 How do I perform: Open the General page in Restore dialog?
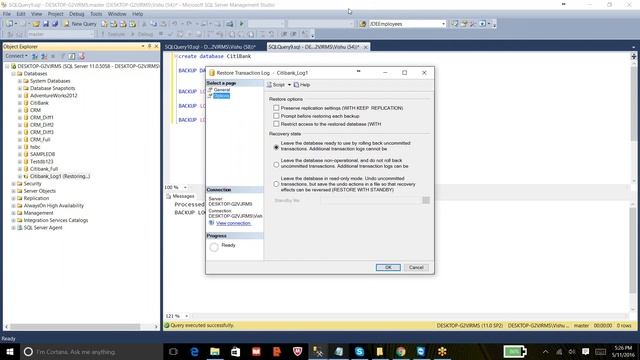point(222,89)
